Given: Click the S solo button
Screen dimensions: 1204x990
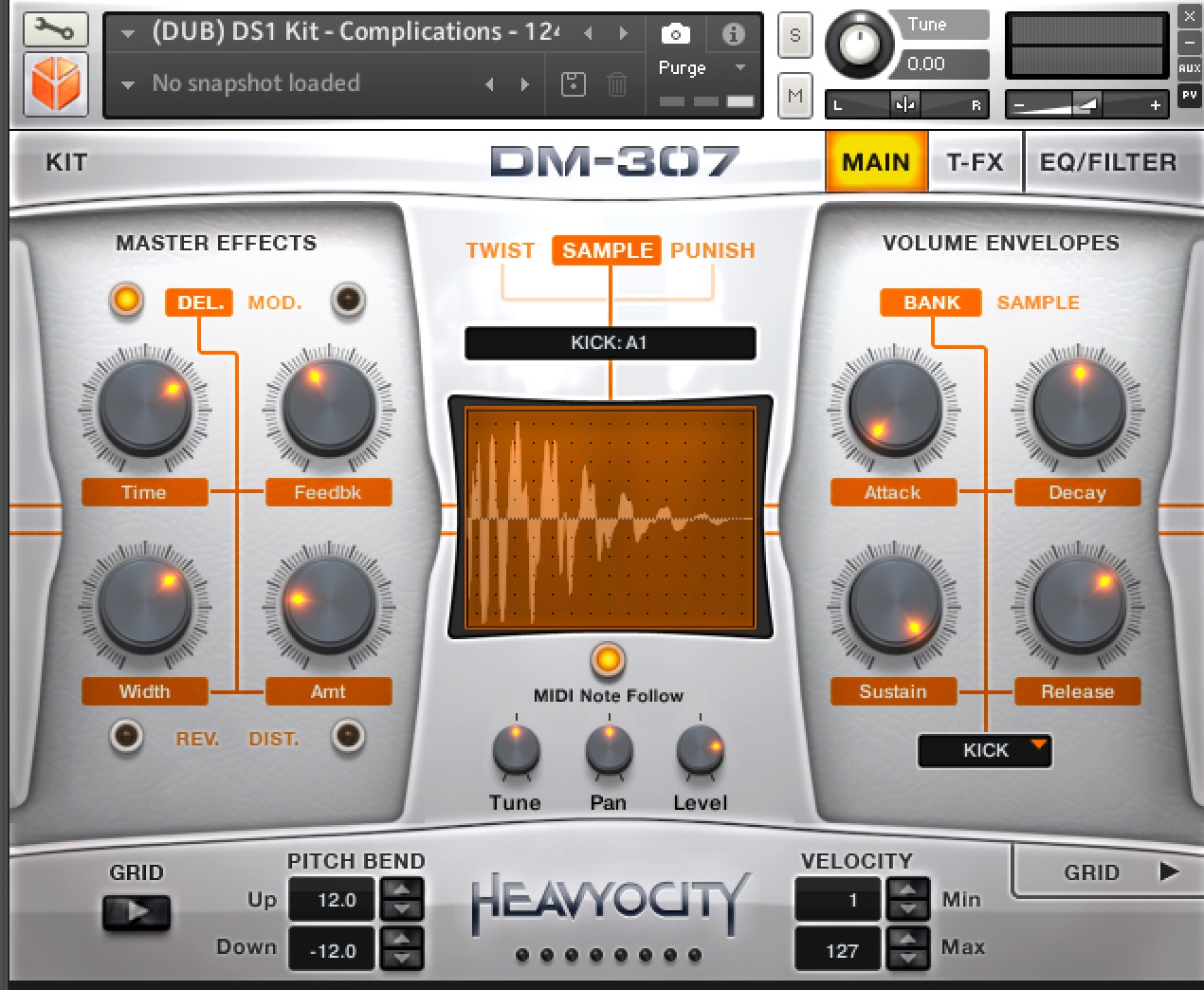Looking at the screenshot, I should pos(794,36).
